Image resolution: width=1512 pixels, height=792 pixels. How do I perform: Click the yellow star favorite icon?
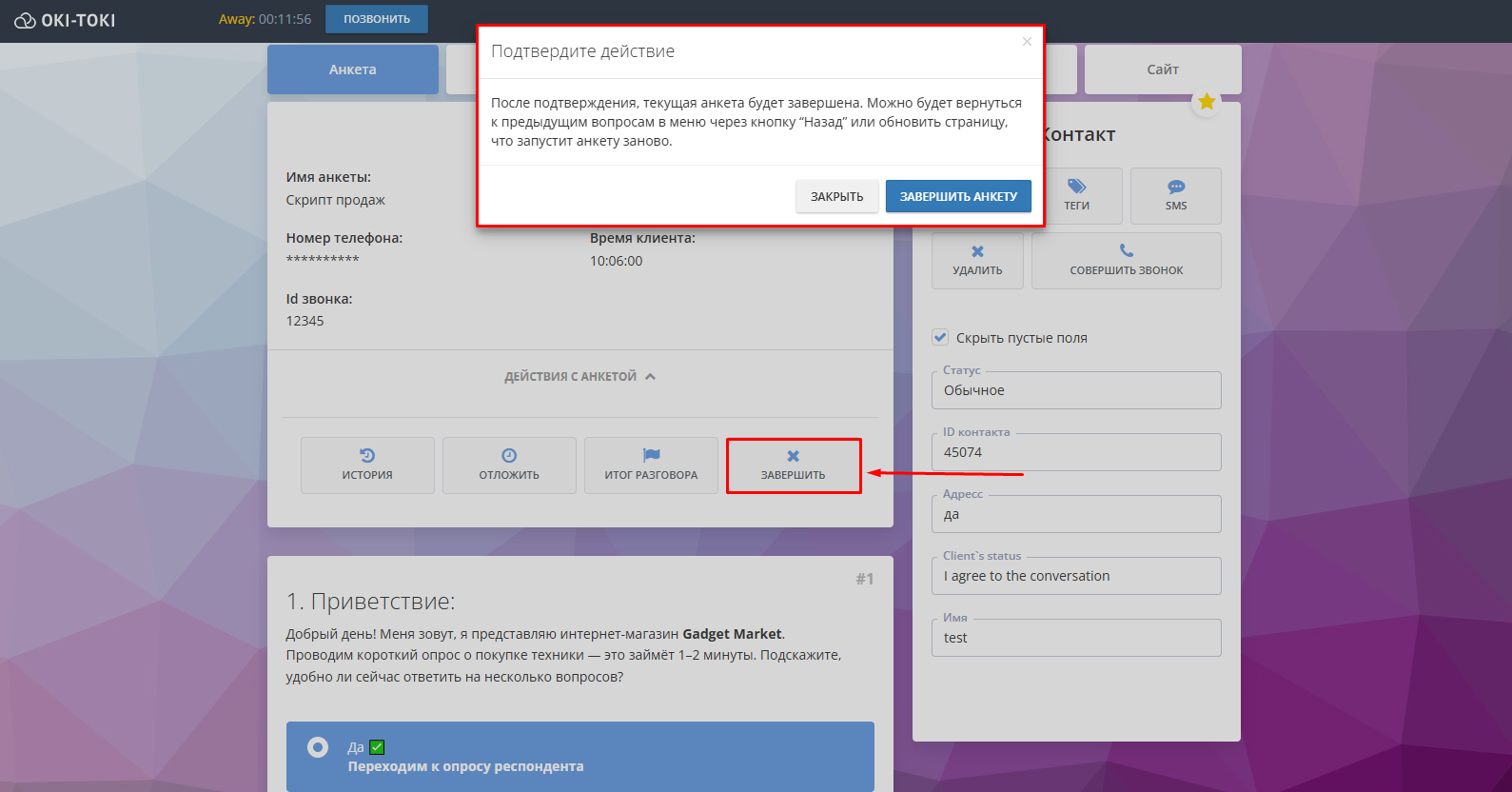1207,102
